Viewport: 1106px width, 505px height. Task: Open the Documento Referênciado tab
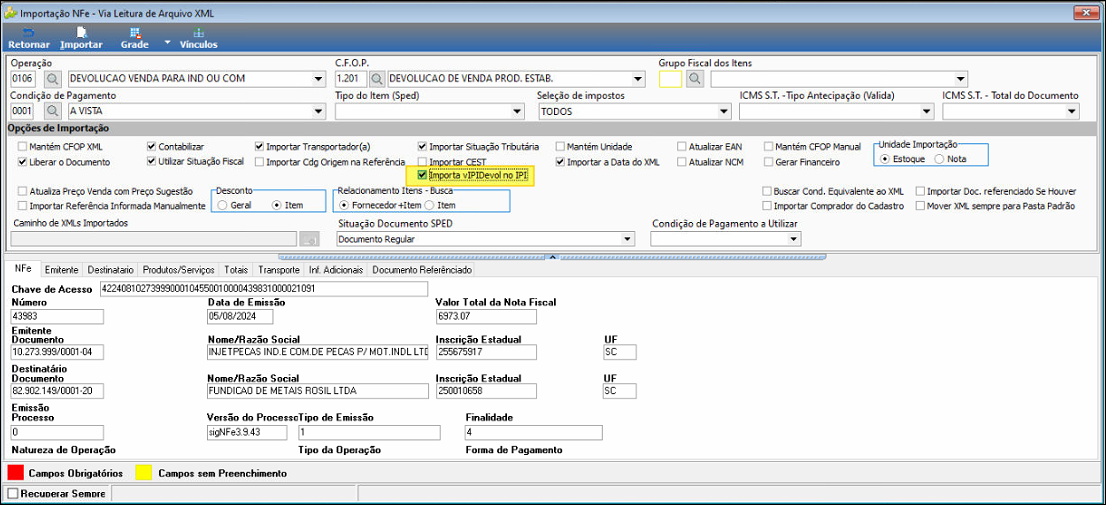click(421, 270)
